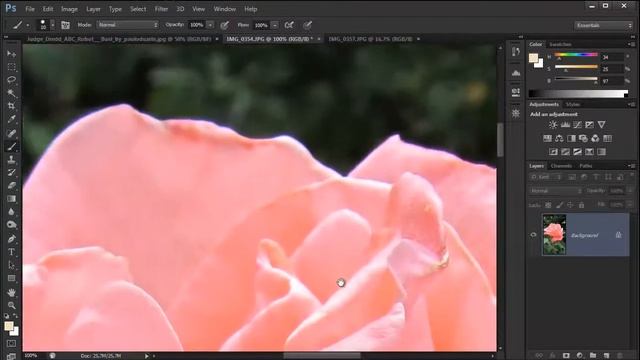The width and height of the screenshot is (640, 360).
Task: Add a Channel Mixer adjustment
Action: pyautogui.click(x=595, y=138)
